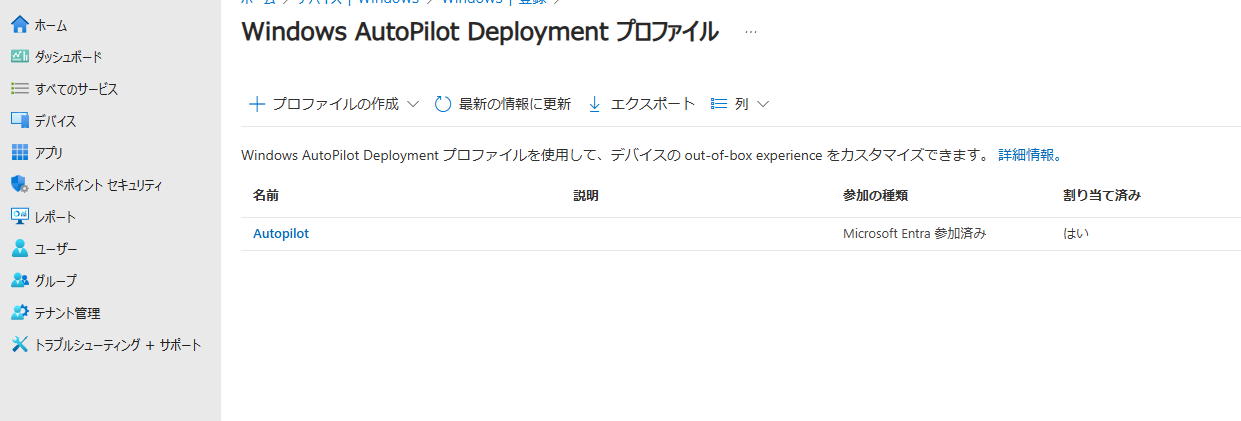The width and height of the screenshot is (1241, 421).
Task: Click the Groups people icon
Action: (x=20, y=280)
